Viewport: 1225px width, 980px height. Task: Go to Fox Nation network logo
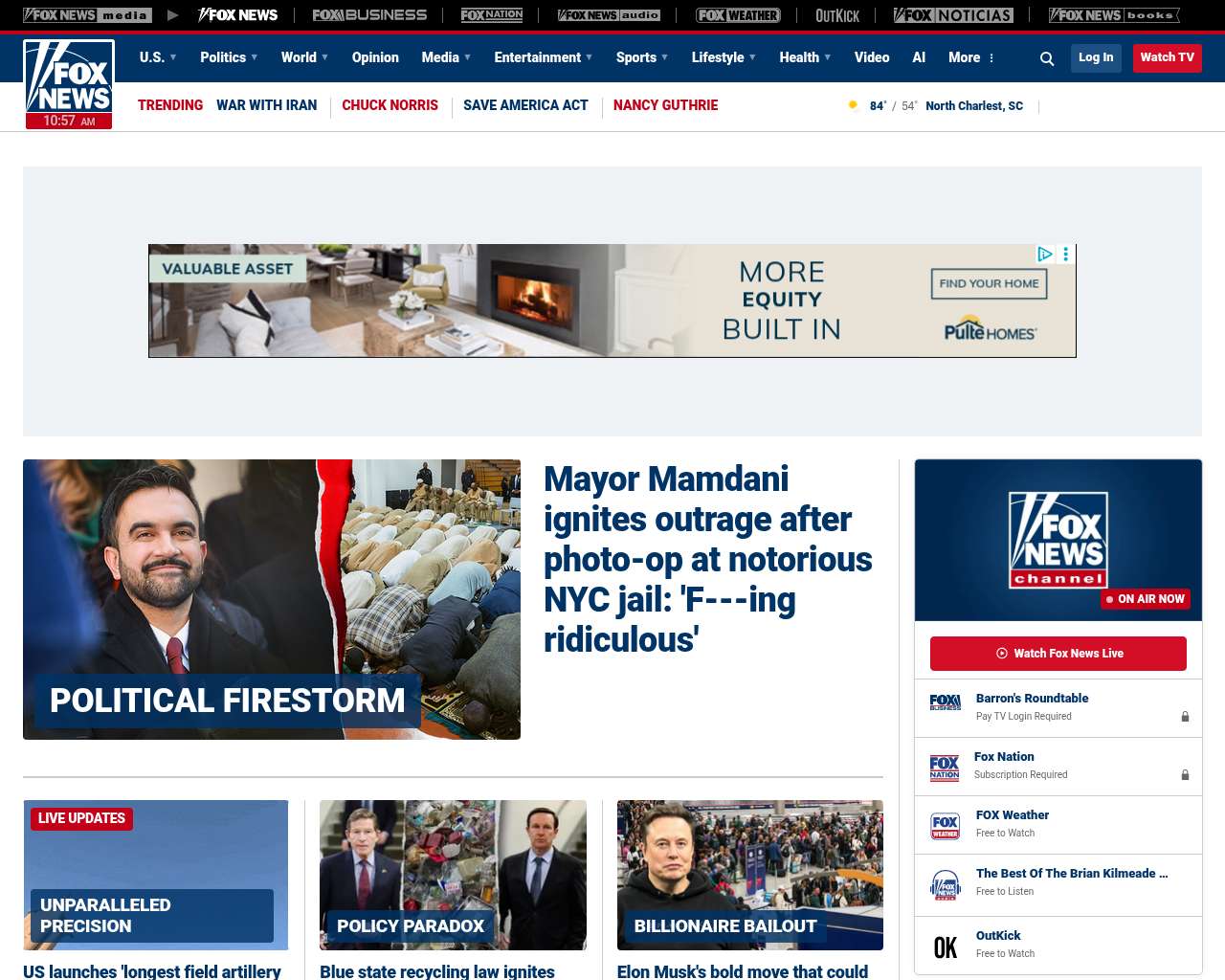point(492,15)
